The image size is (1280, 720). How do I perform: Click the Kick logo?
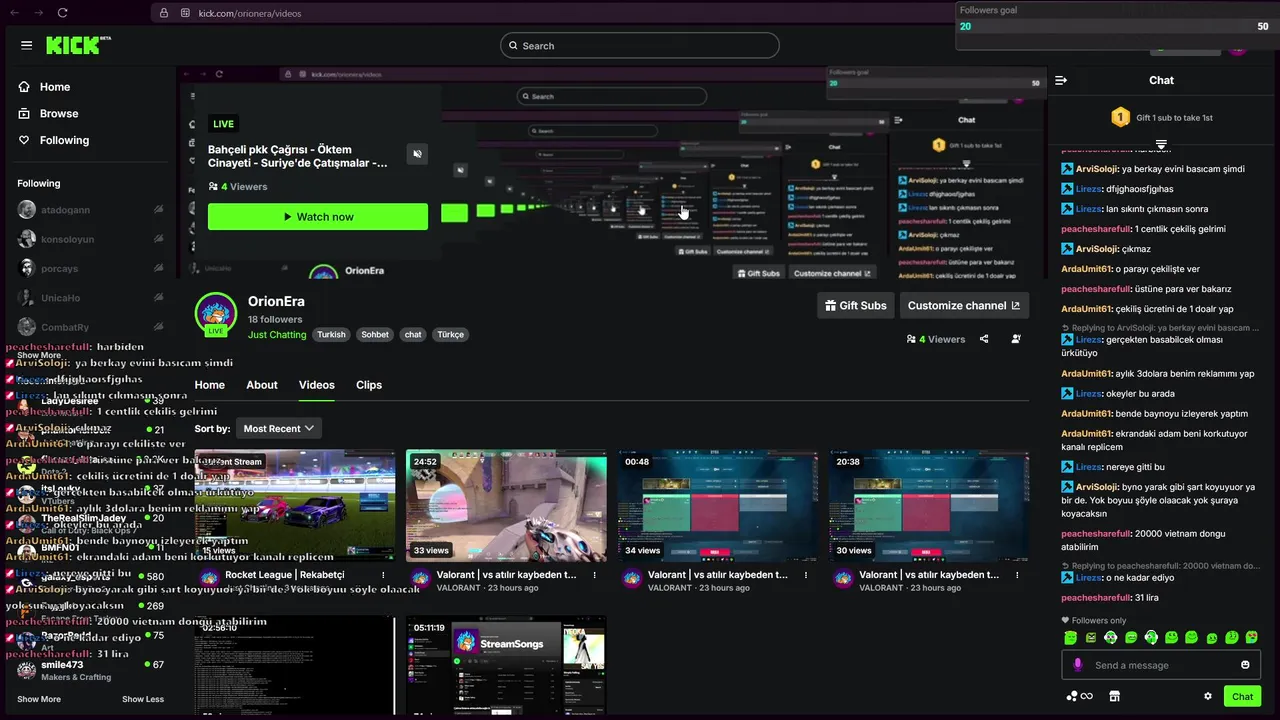click(x=78, y=45)
